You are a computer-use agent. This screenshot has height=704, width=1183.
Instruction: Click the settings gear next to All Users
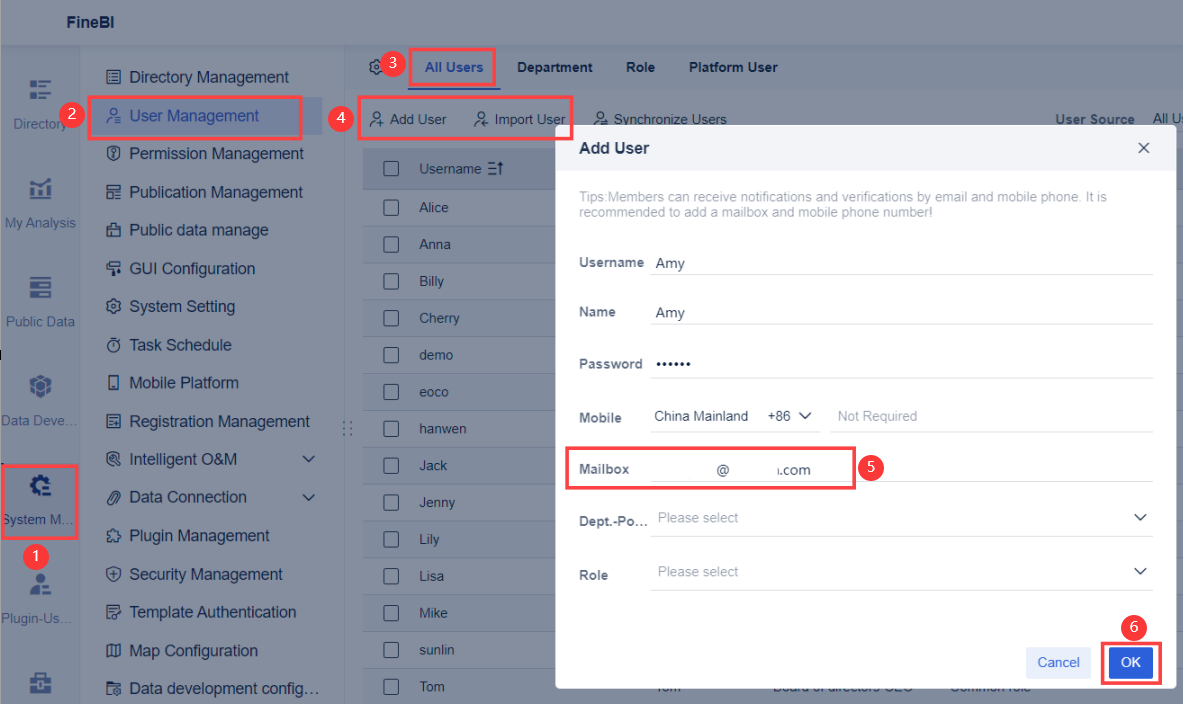click(x=376, y=65)
